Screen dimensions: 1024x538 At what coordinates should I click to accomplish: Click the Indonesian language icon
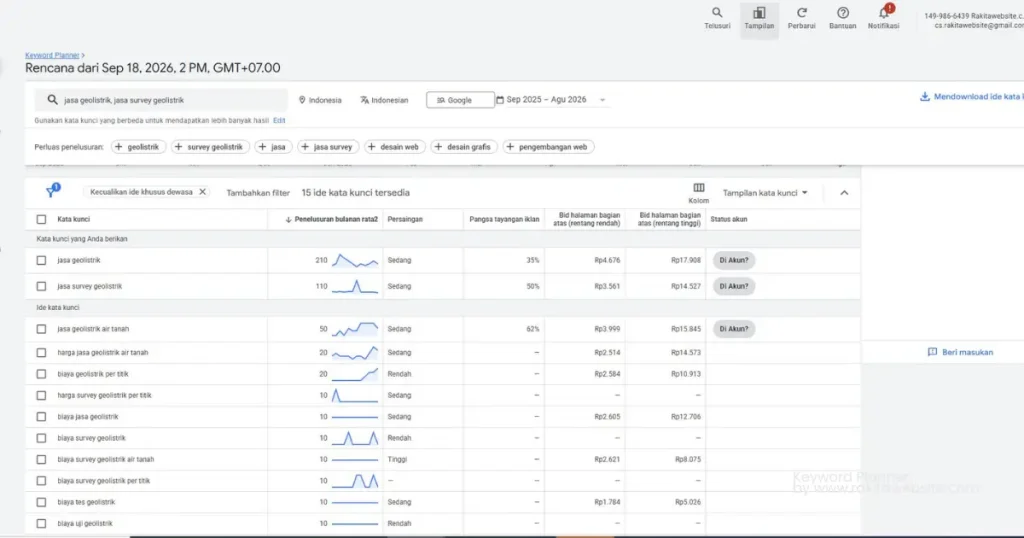tap(364, 100)
